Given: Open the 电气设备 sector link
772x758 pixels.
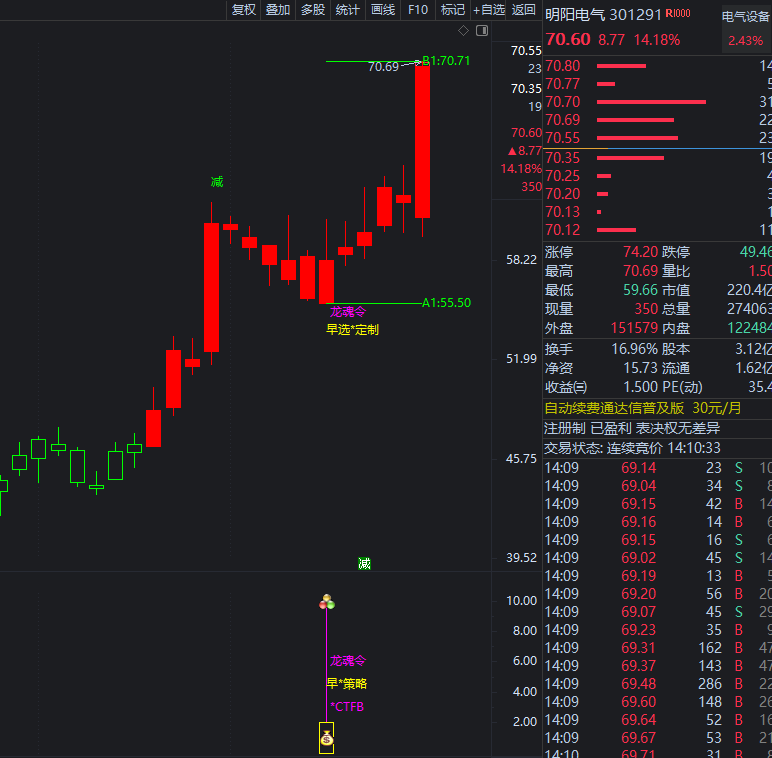Looking at the screenshot, I should click(746, 16).
